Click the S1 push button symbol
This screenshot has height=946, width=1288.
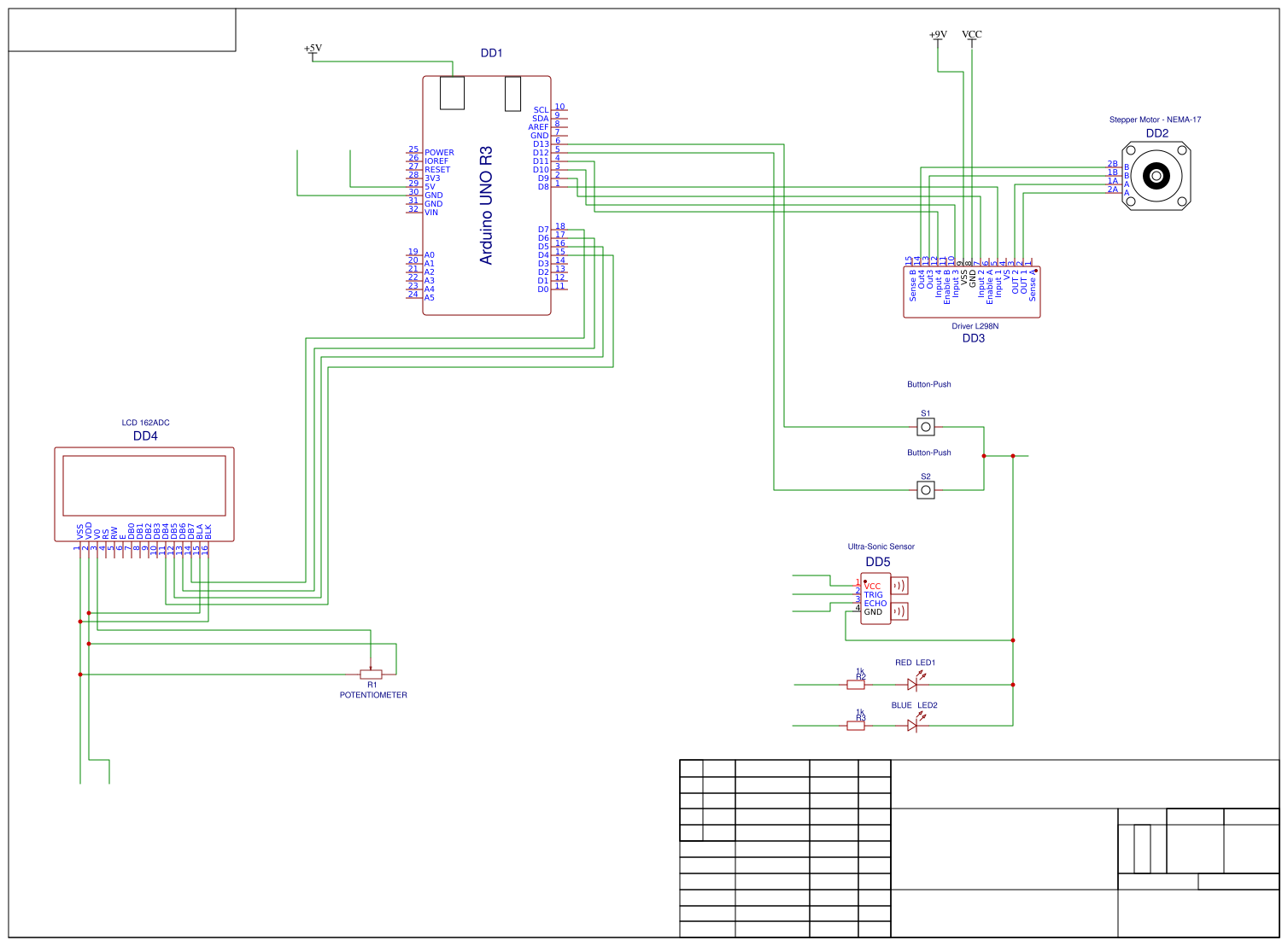point(926,426)
